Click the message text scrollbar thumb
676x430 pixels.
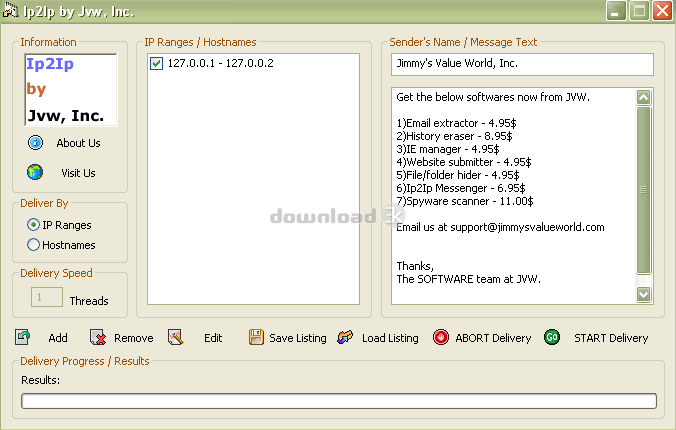pyautogui.click(x=643, y=190)
